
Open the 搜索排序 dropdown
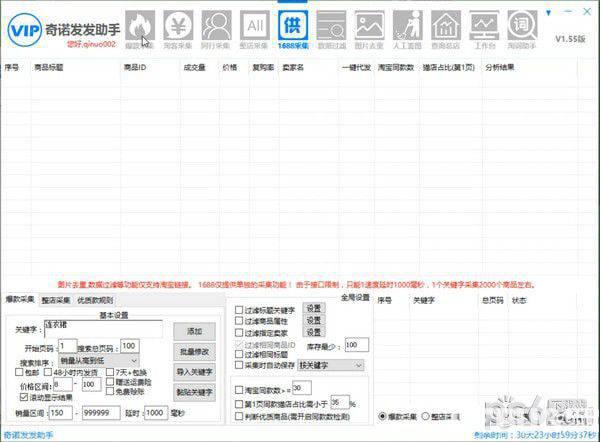tap(99, 360)
